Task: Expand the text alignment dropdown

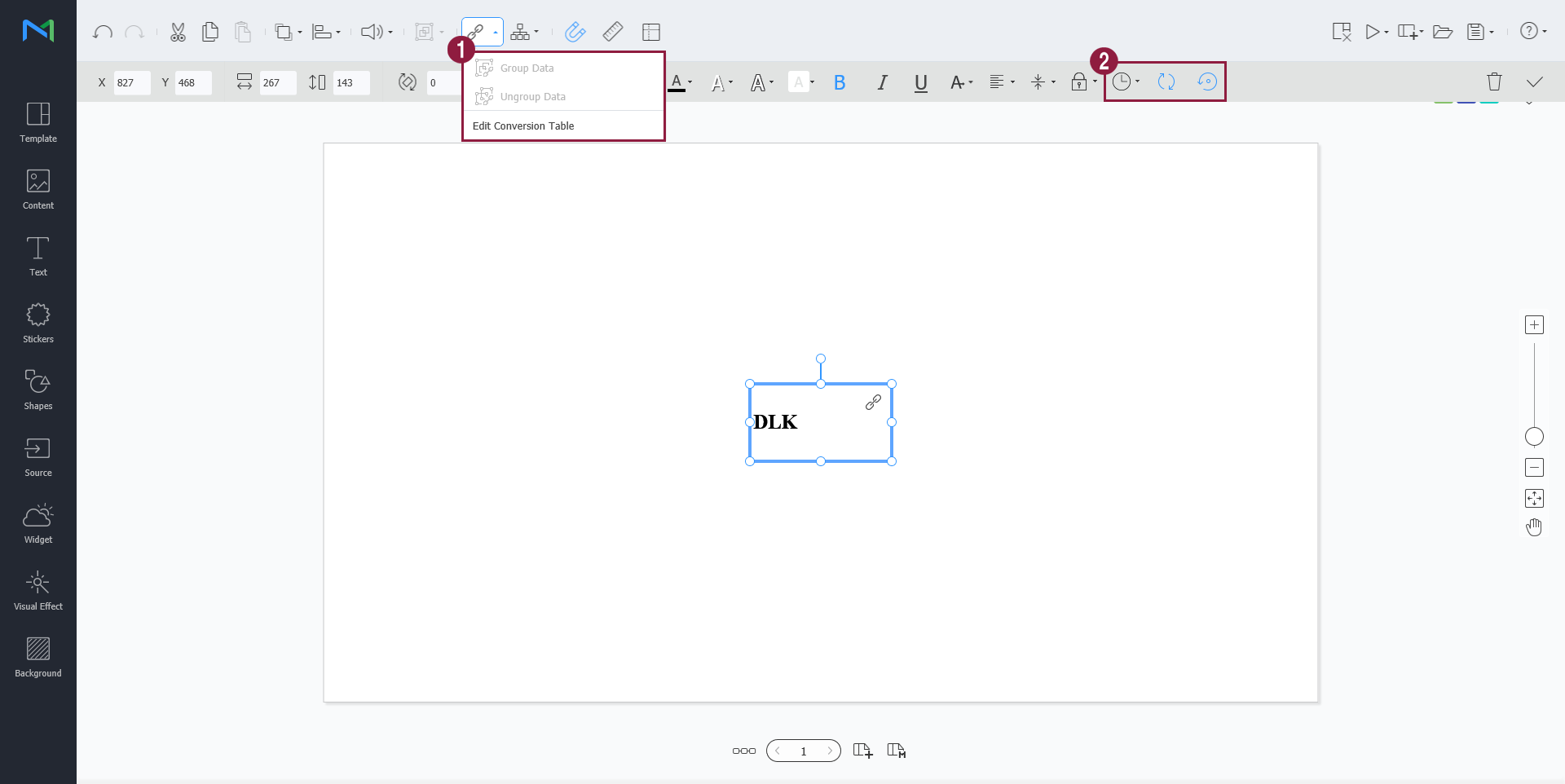Action: click(1002, 82)
